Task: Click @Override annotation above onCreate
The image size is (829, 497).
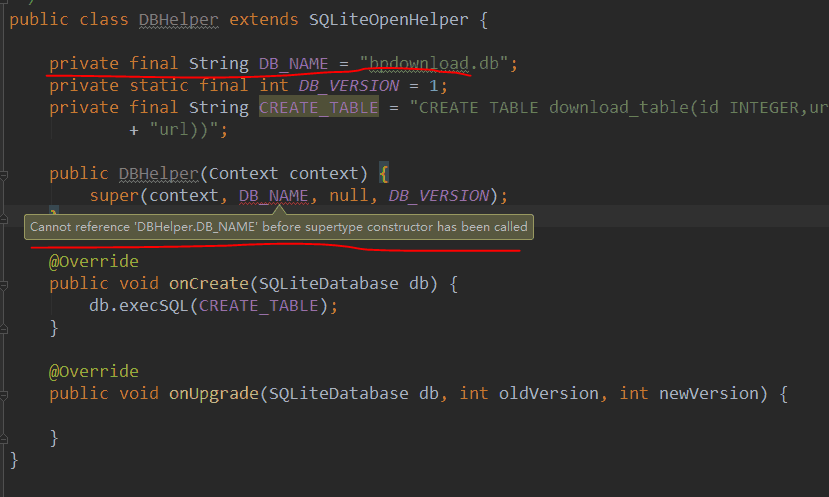Action: tap(94, 261)
